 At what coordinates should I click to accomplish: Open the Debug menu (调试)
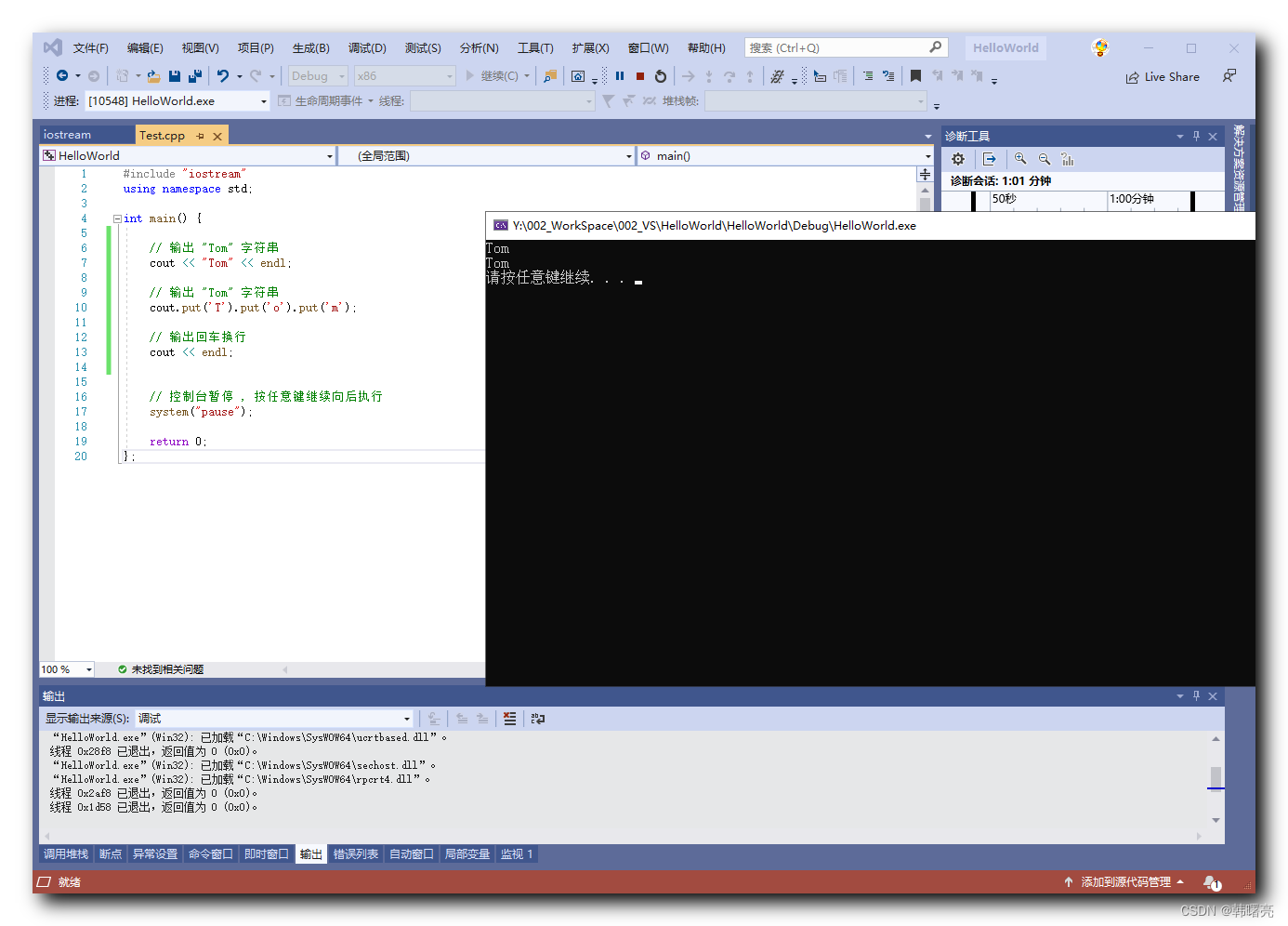(367, 48)
